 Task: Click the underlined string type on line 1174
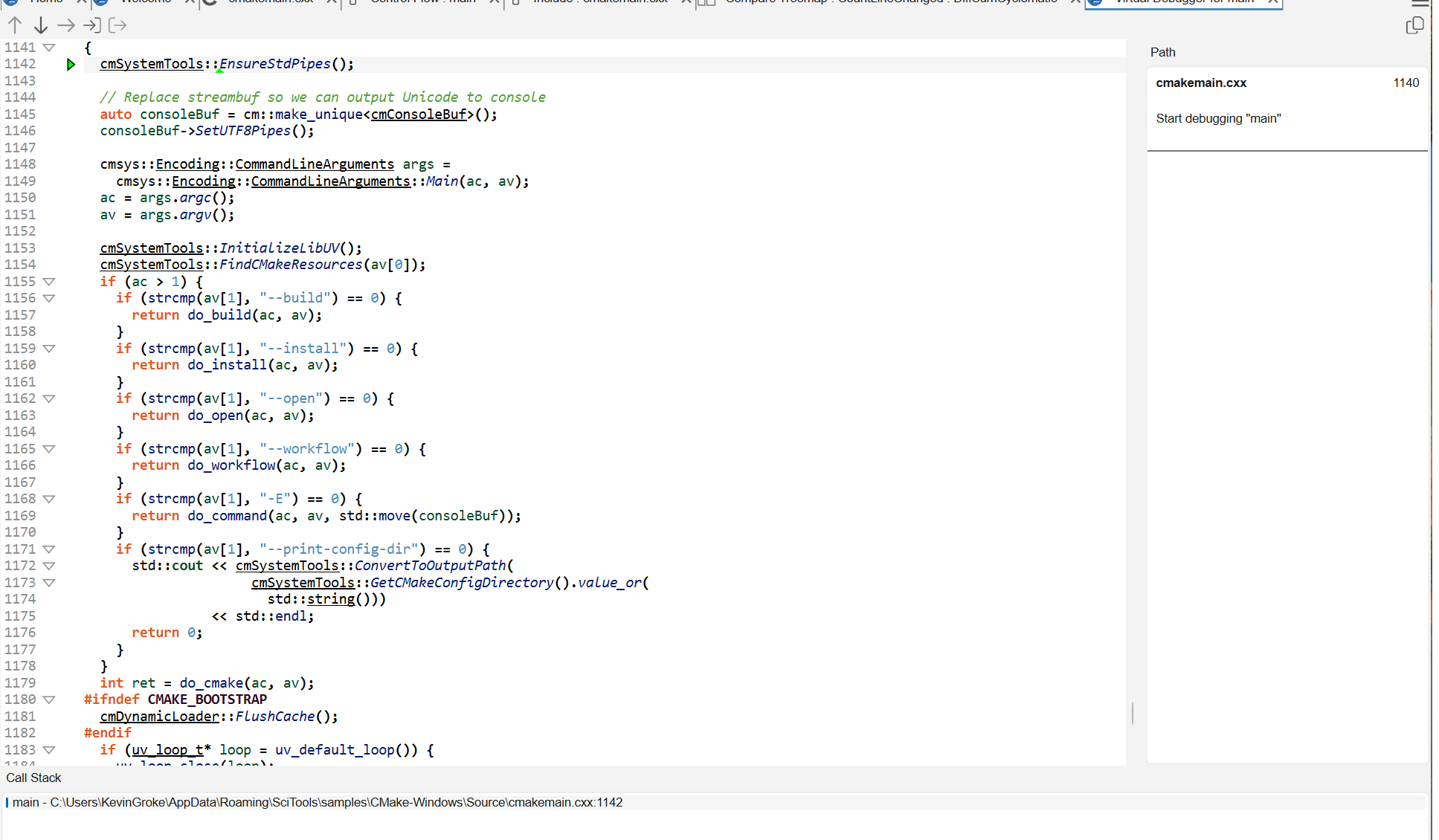(x=331, y=599)
